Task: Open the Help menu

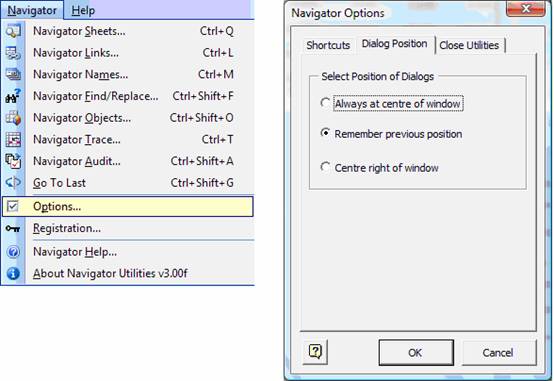Action: (x=83, y=10)
